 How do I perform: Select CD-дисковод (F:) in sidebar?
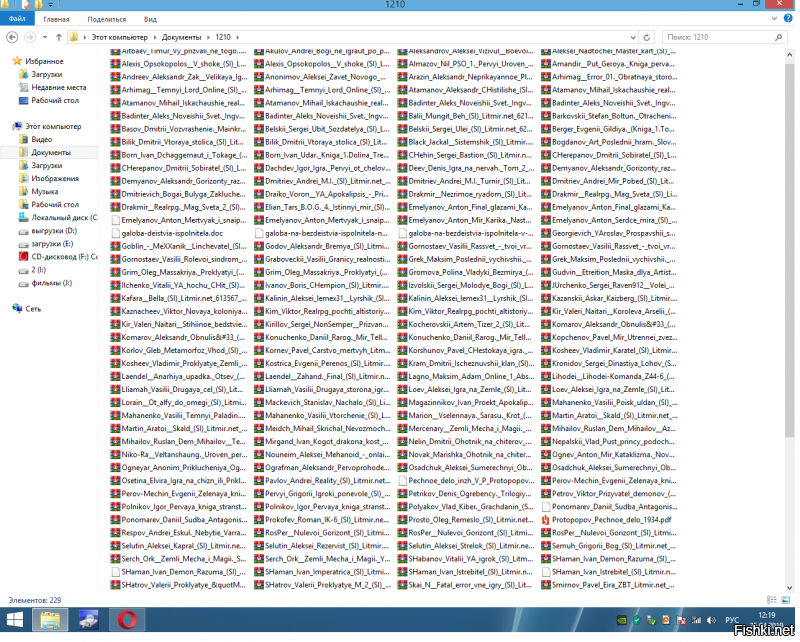58,257
